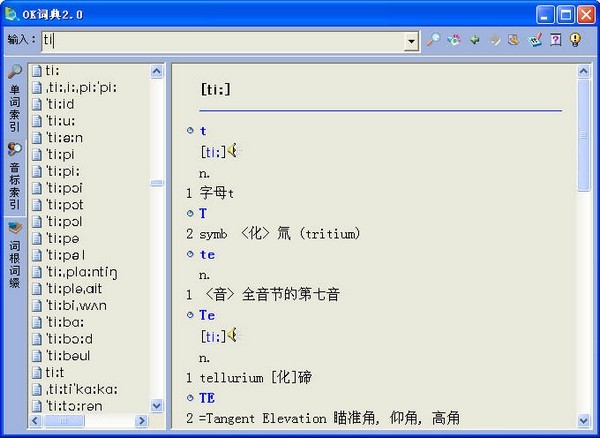Screen dimensions: 600x438
Task: Open the help question mark icon
Action: [x=555, y=39]
